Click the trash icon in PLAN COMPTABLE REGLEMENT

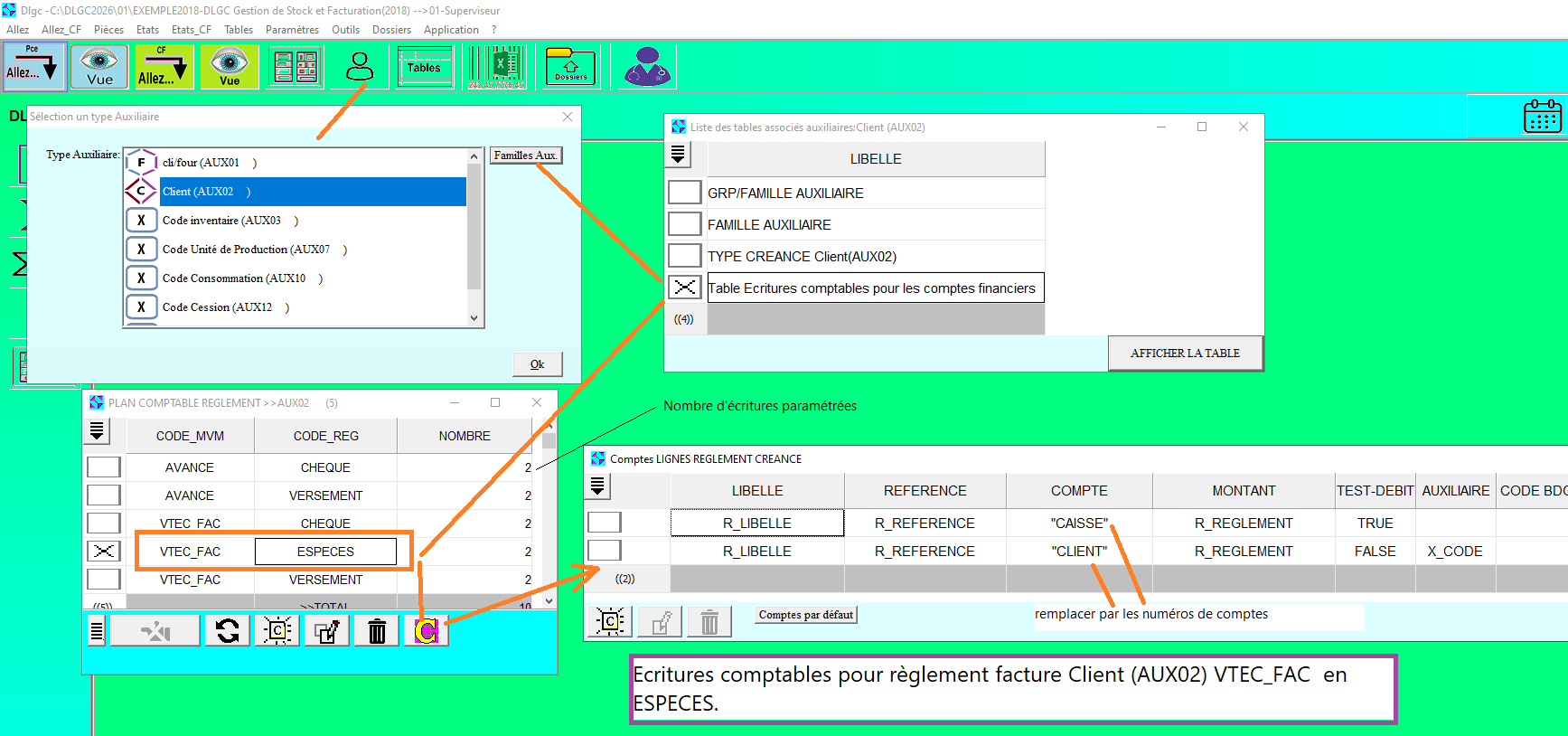pos(377,630)
